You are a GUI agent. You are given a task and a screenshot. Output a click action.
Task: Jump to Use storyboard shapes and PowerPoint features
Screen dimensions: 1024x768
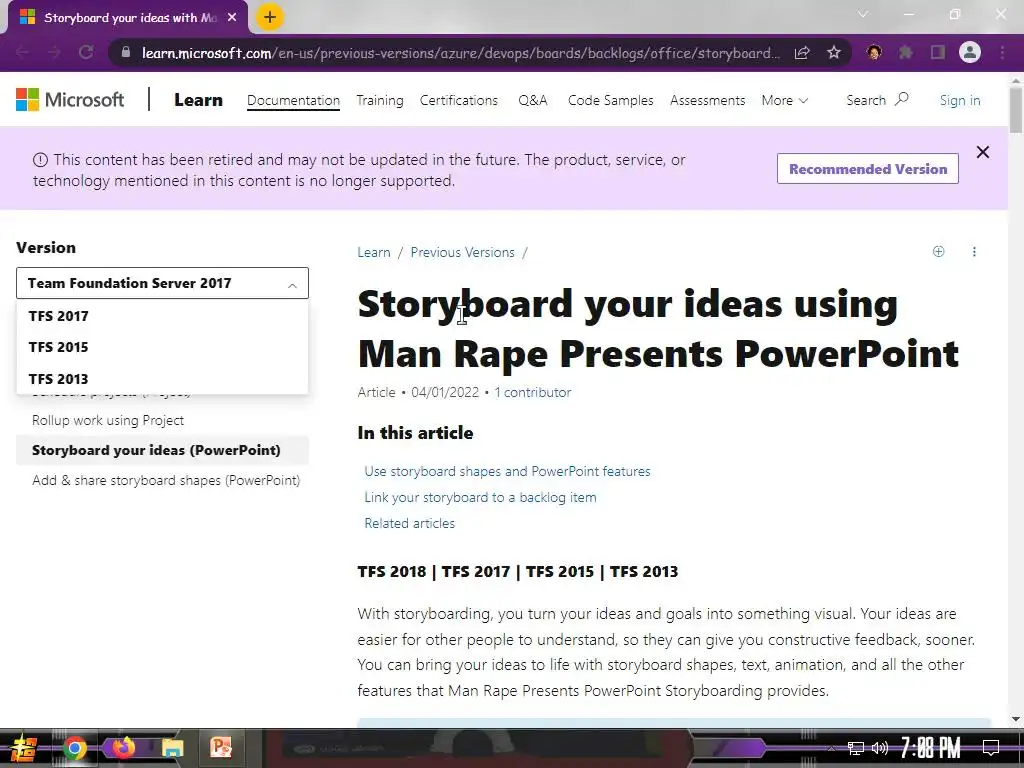coord(507,472)
